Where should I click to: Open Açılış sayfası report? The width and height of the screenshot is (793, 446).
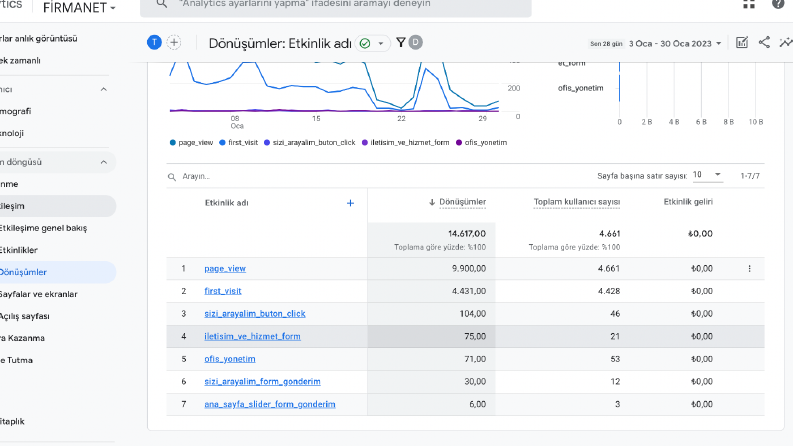click(25, 317)
